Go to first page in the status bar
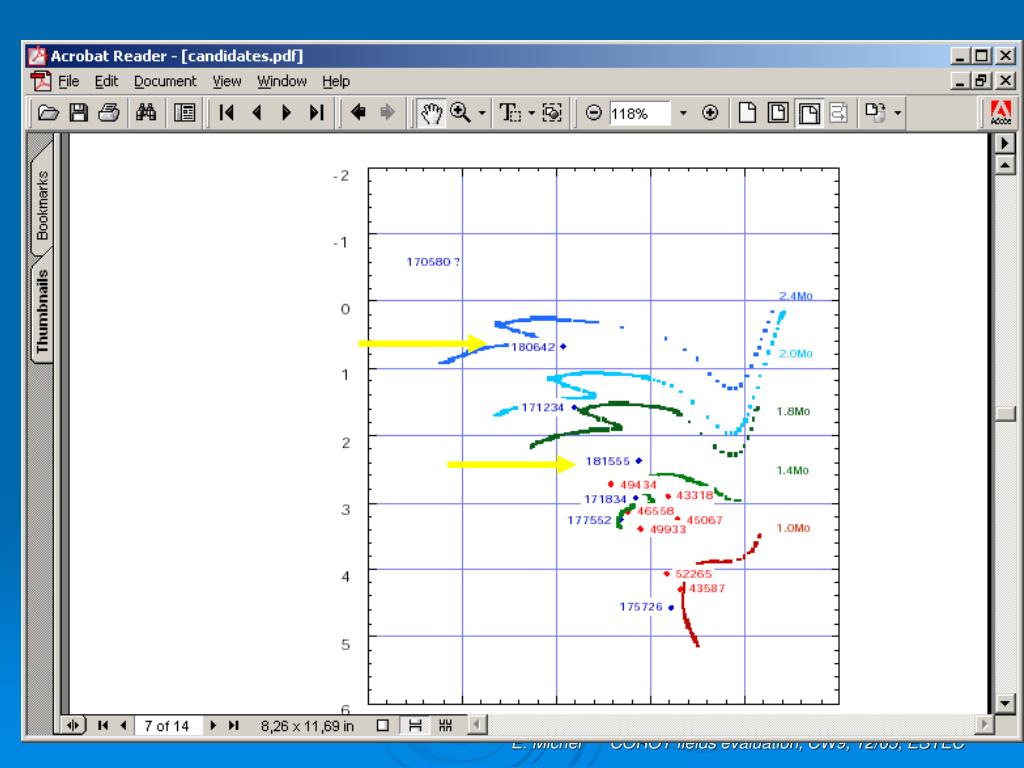Viewport: 1024px width, 768px height. coord(103,726)
